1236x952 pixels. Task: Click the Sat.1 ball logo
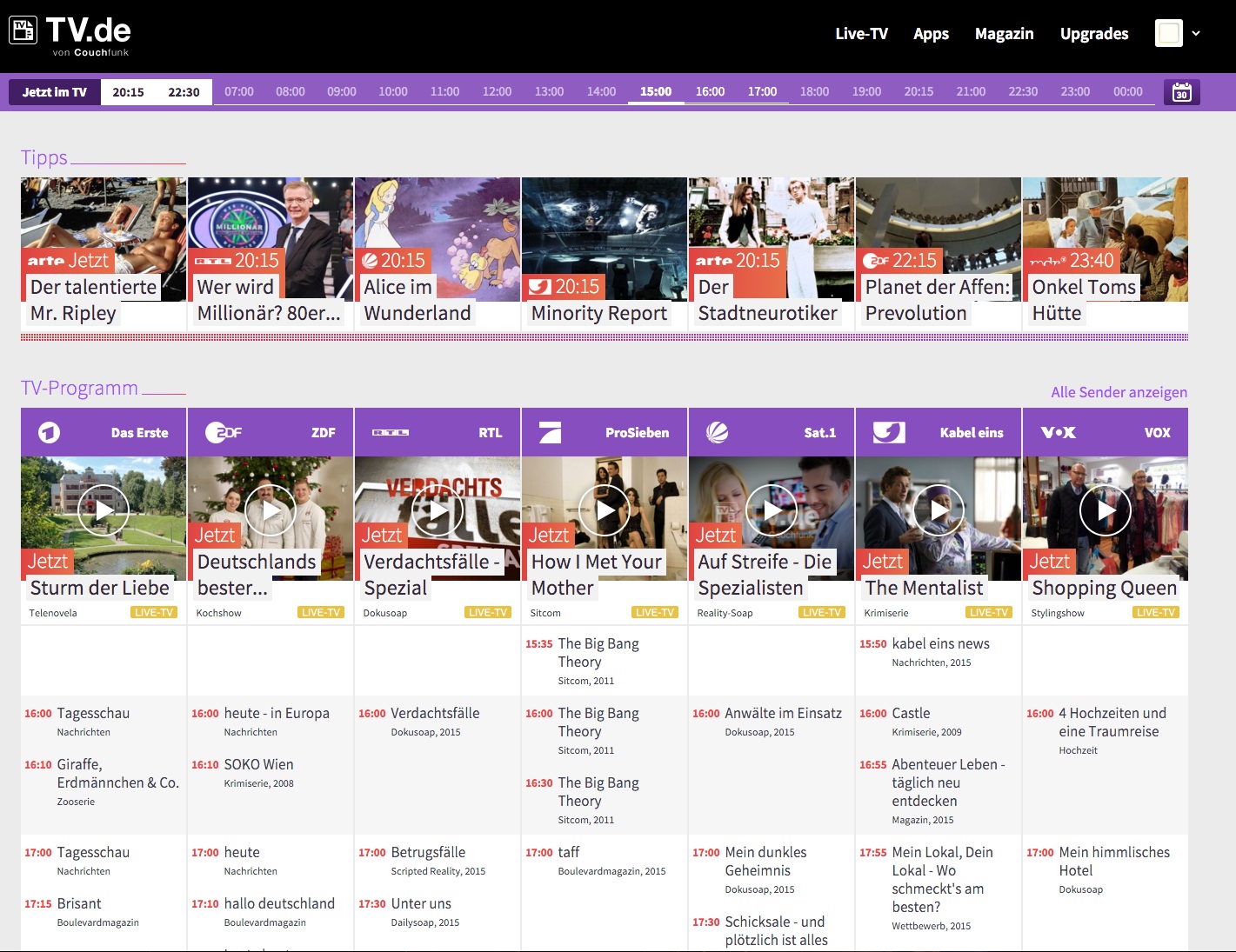click(717, 432)
